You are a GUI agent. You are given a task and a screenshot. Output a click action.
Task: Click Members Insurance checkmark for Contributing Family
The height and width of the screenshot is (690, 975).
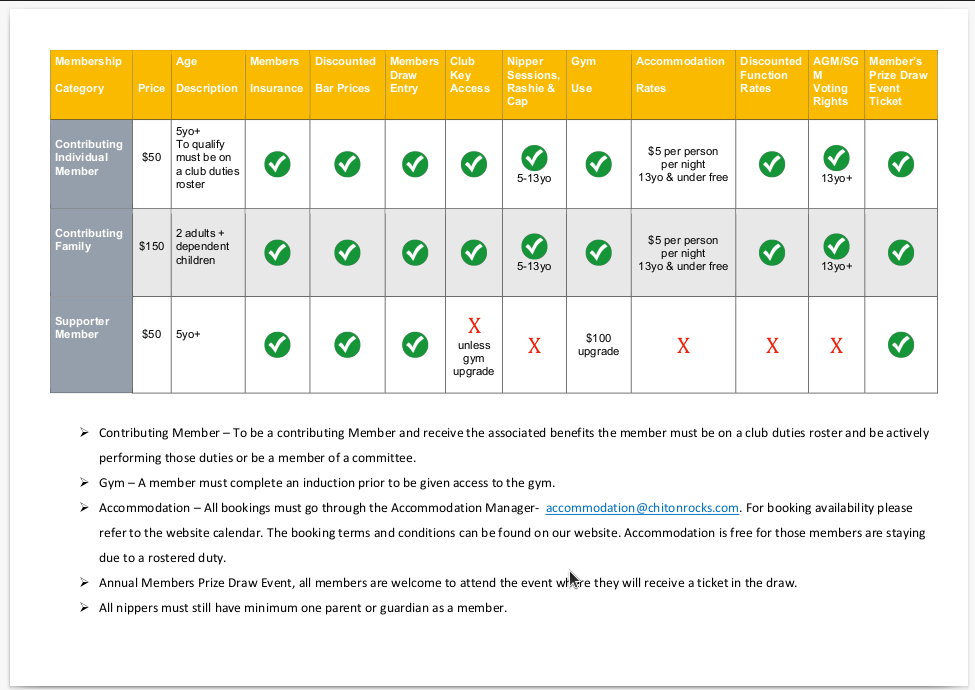coord(277,252)
